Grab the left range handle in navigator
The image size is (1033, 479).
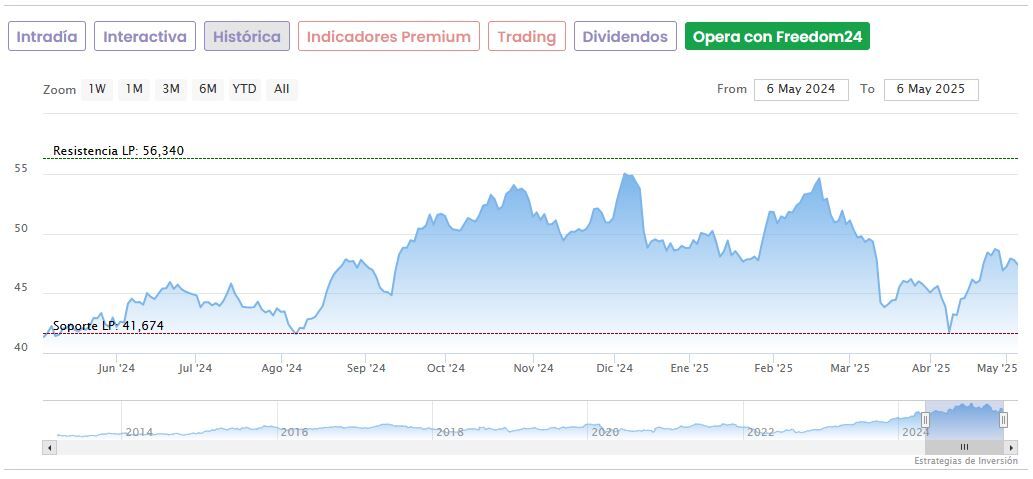pos(925,420)
